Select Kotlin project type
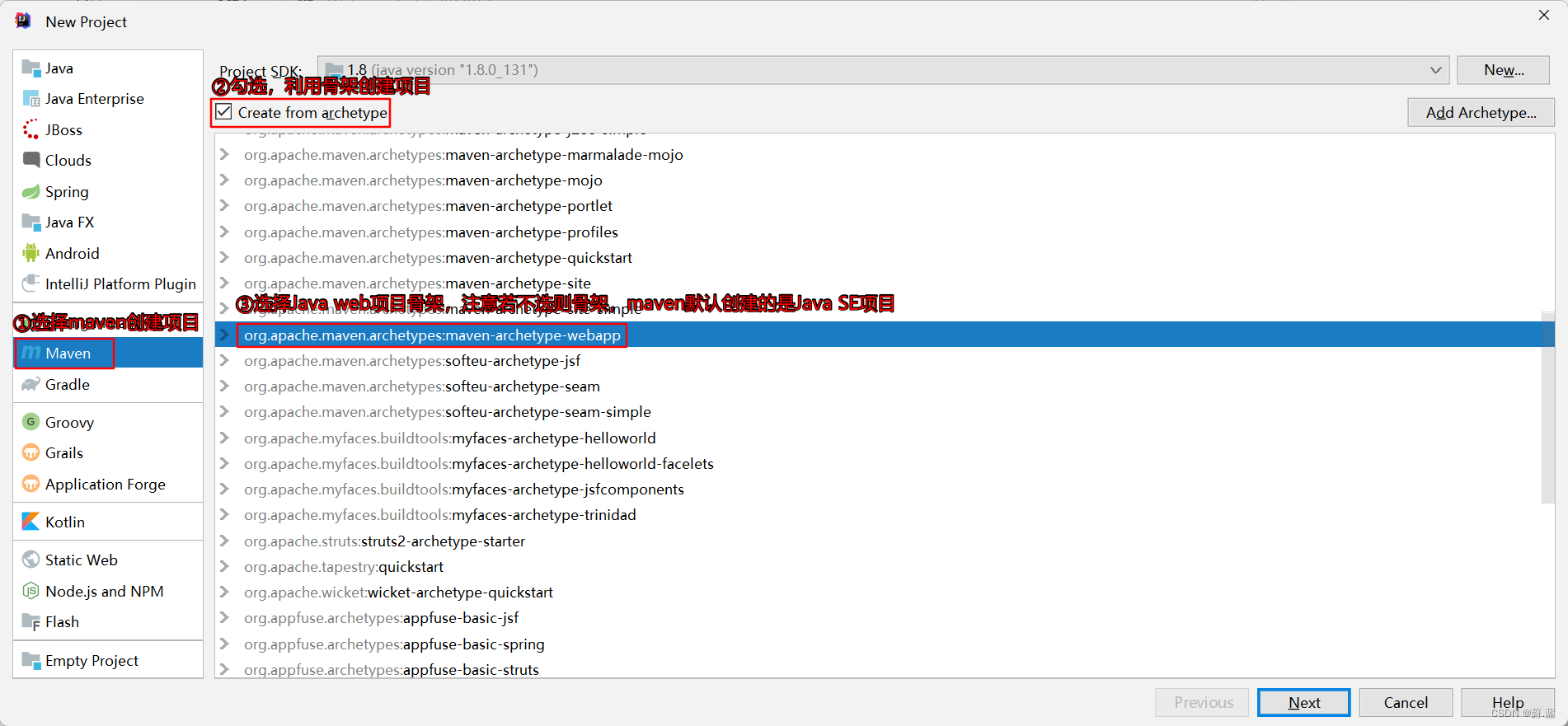This screenshot has height=726, width=1568. coord(108,522)
